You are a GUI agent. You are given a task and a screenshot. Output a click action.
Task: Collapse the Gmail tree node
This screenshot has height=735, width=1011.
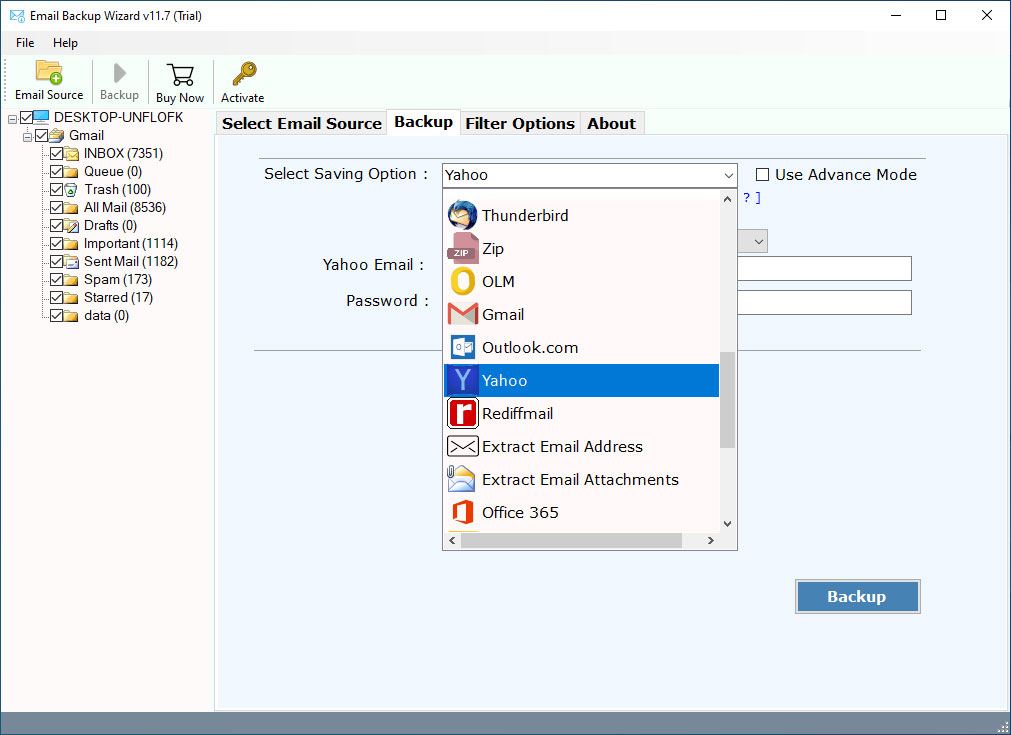tap(28, 137)
